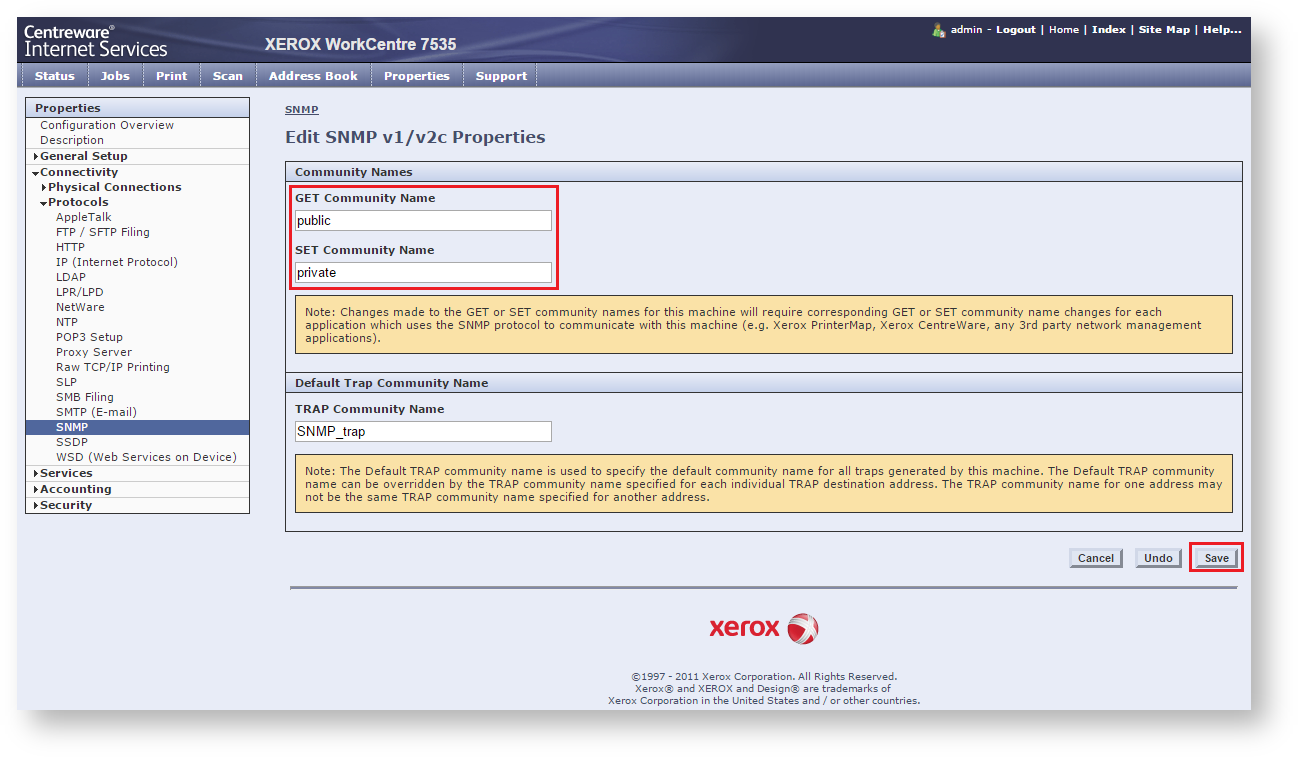The height and width of the screenshot is (758, 1299).
Task: Select IP (Internet Protocol)
Action: point(117,262)
